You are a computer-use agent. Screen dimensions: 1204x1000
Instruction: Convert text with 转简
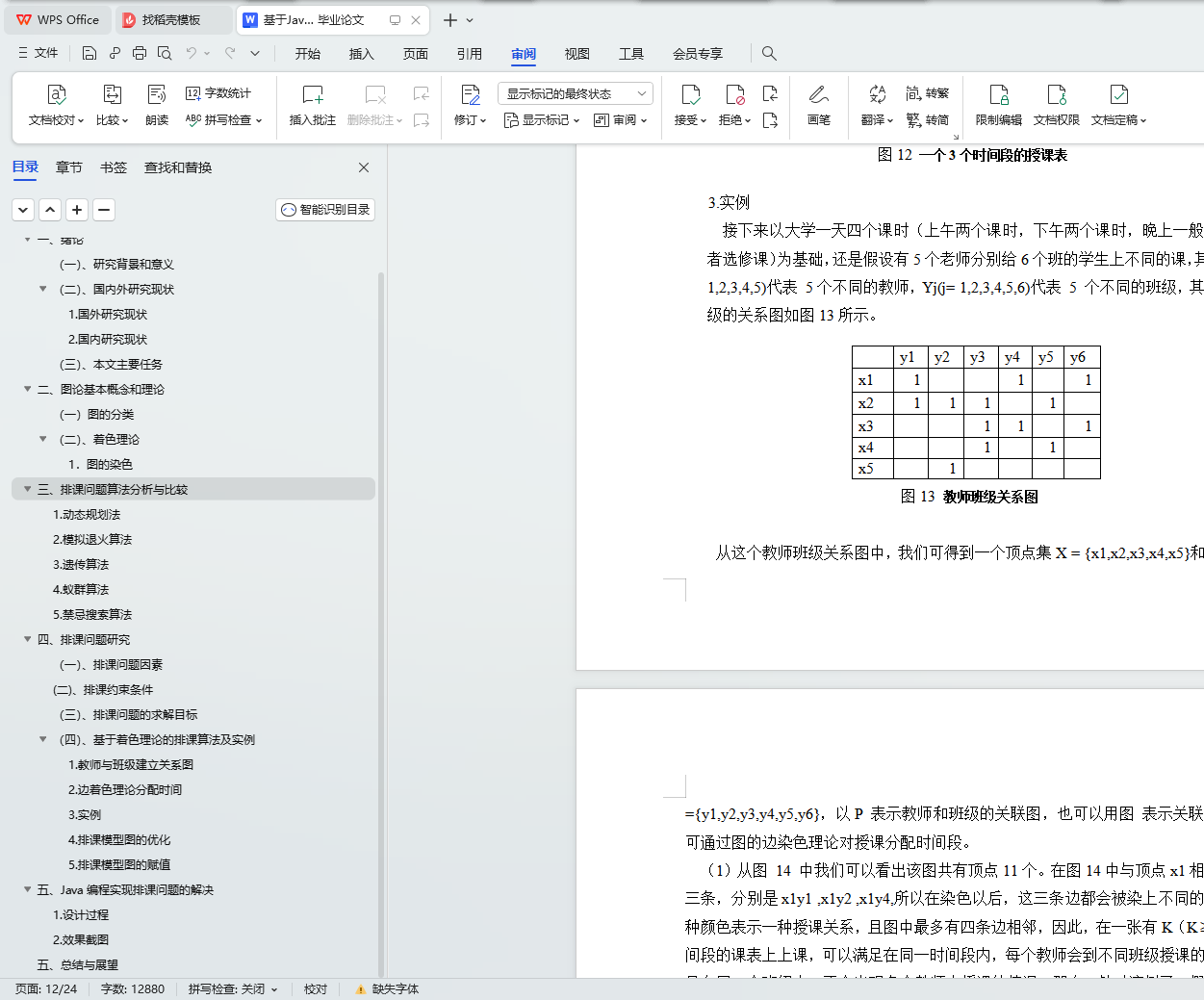928,120
